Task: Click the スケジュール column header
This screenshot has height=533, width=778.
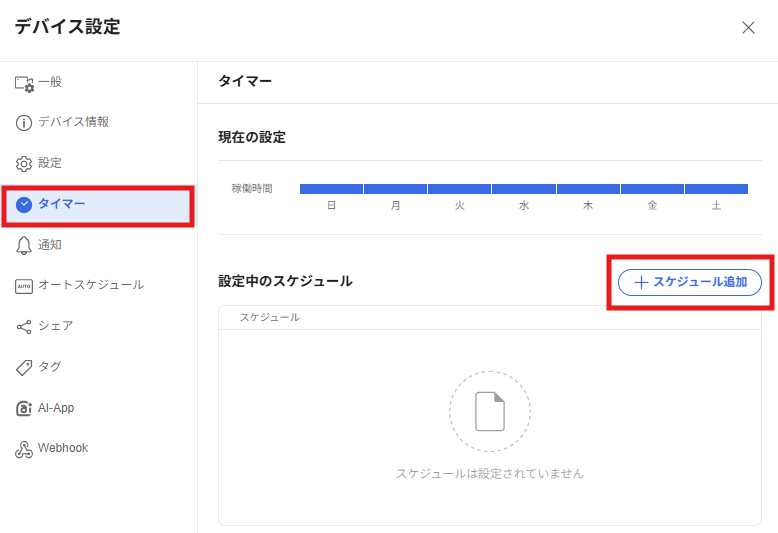Action: (270, 318)
